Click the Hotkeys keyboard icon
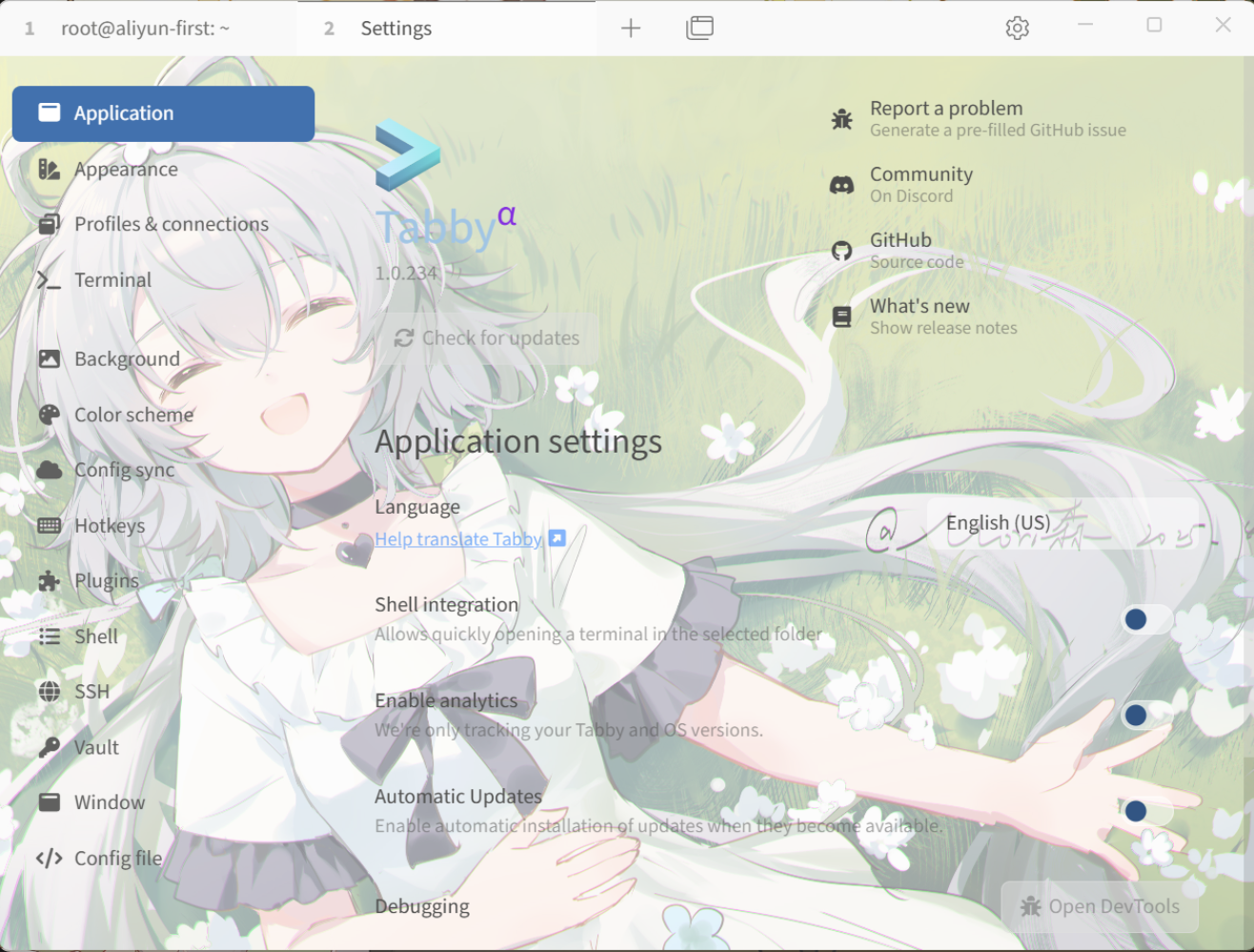The image size is (1254, 952). (49, 526)
